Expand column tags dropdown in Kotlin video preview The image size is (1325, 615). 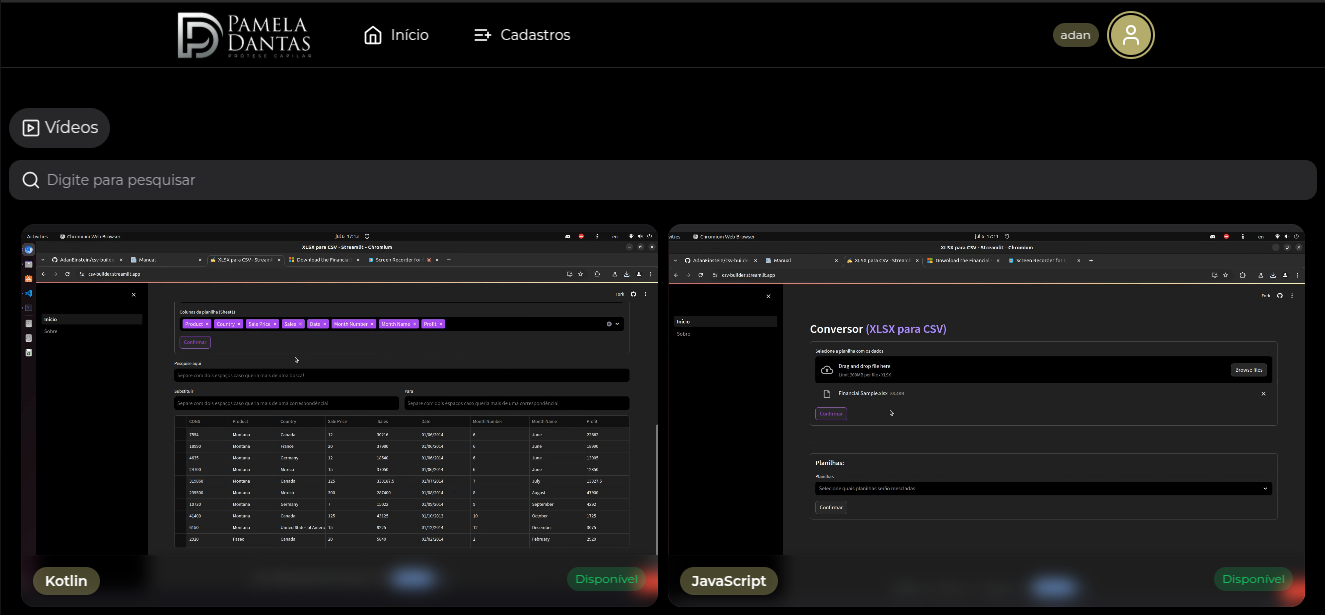pos(617,324)
